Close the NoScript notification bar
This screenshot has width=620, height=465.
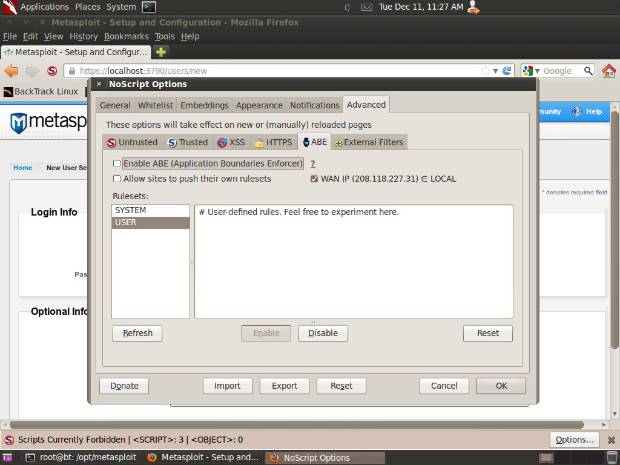(608, 440)
